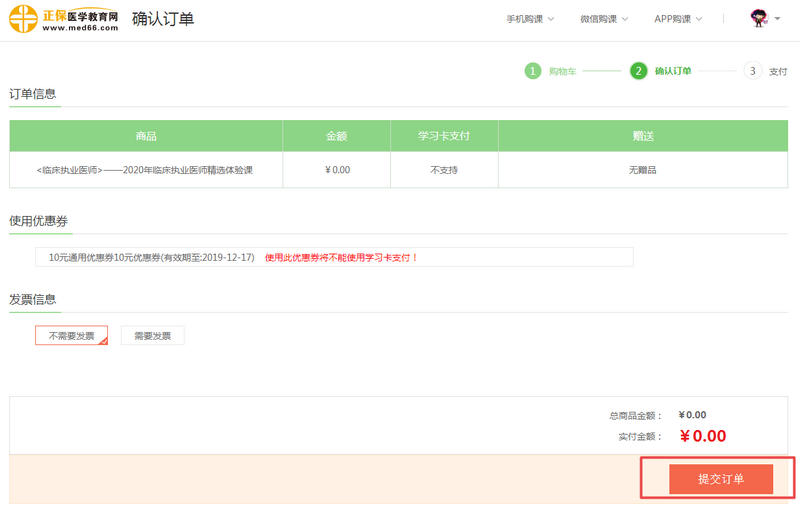Click the step 1 购物车 circle
The image size is (800, 506).
(533, 71)
